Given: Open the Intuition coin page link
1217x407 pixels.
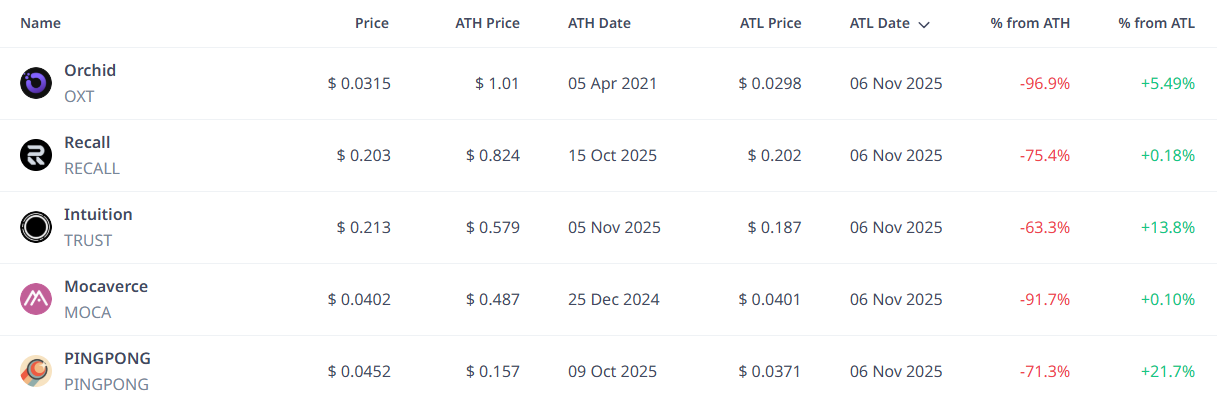Looking at the screenshot, I should pos(98,215).
